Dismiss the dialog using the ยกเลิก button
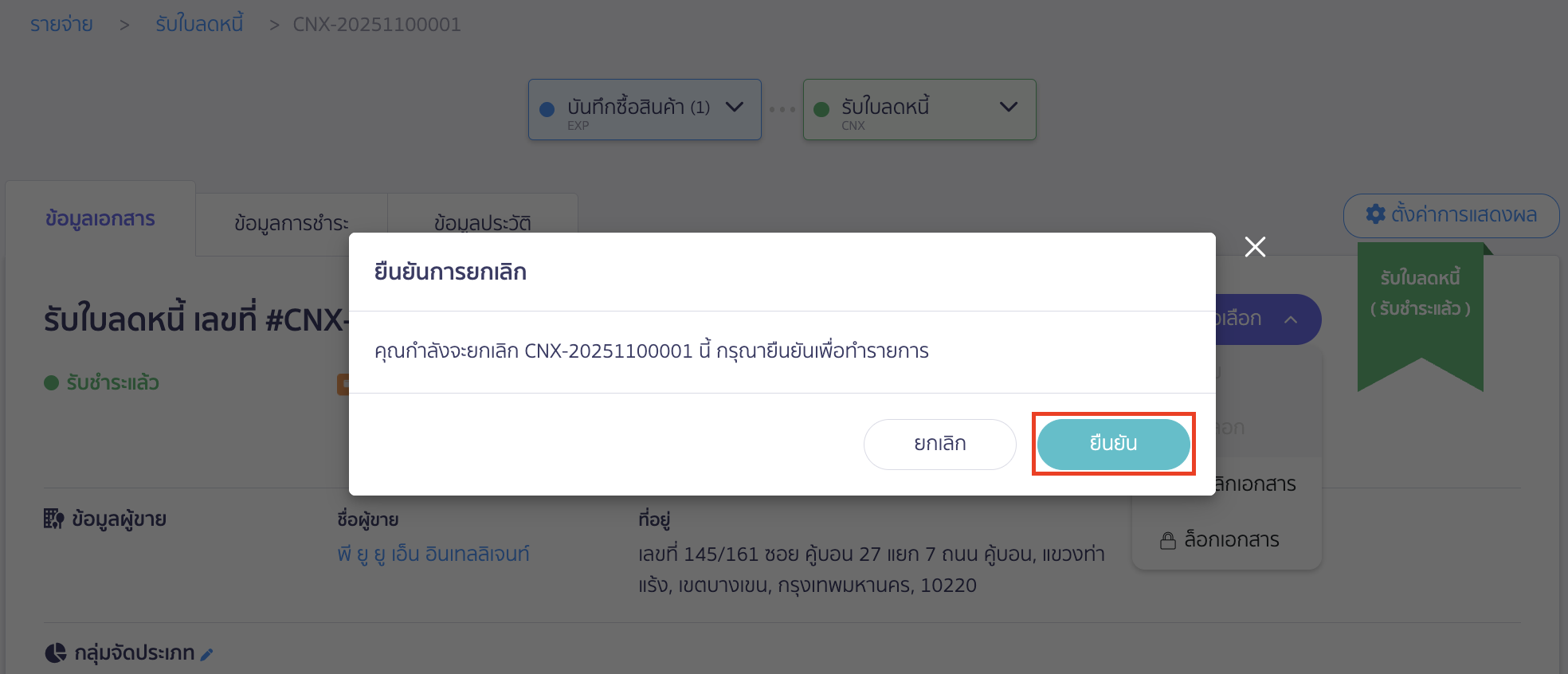This screenshot has height=674, width=1568. pos(939,444)
